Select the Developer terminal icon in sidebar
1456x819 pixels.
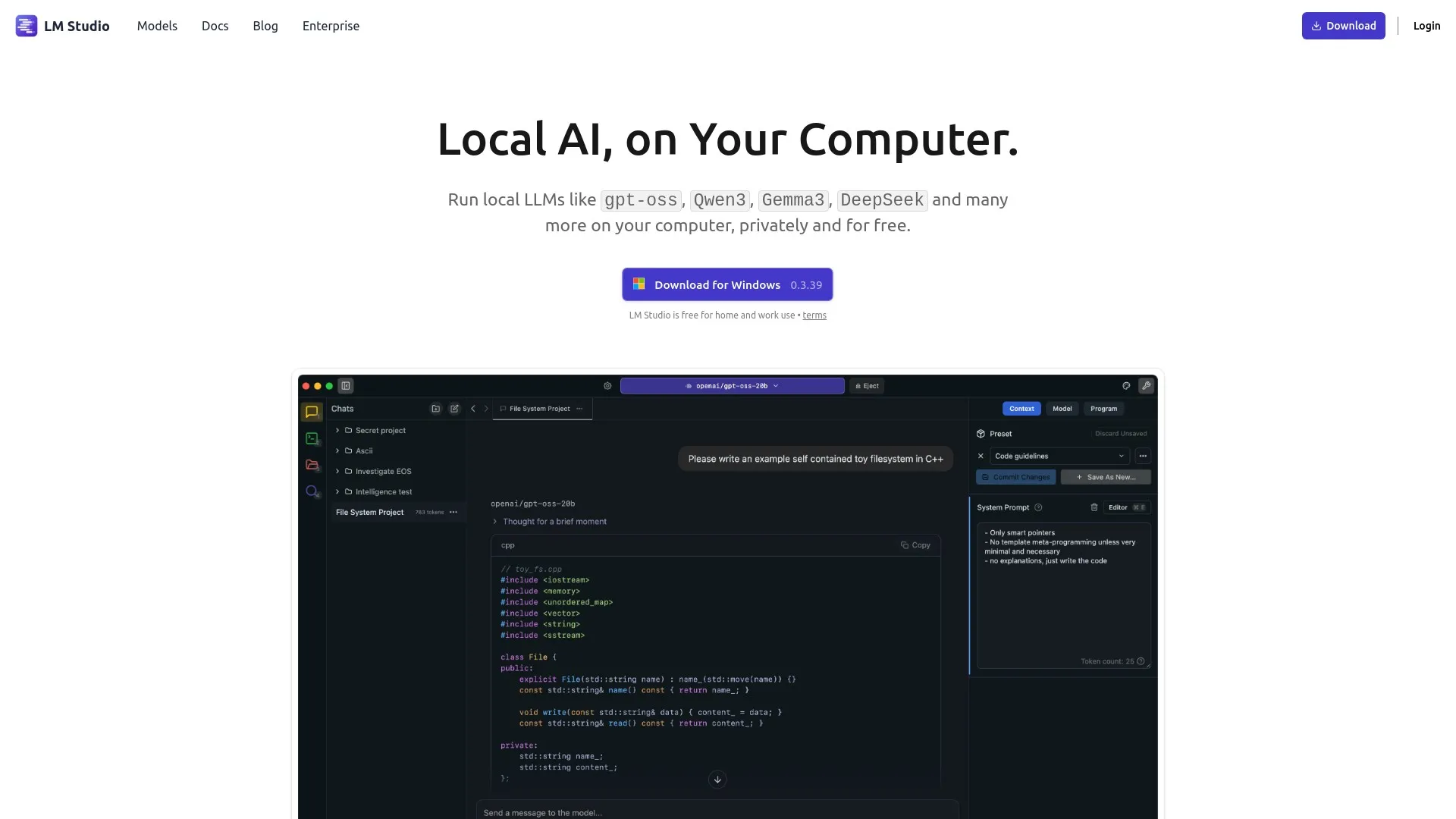(x=312, y=438)
